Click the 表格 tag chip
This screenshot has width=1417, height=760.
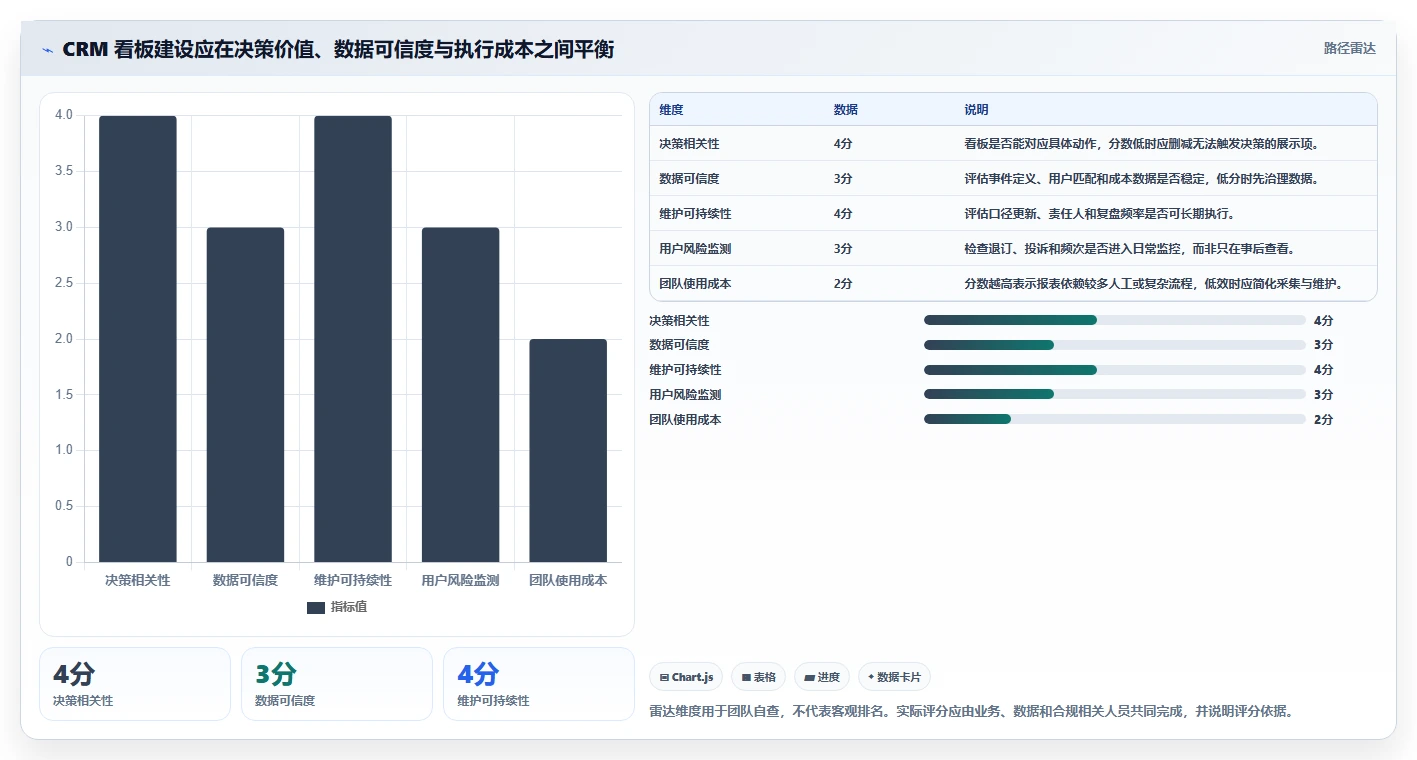[x=759, y=677]
